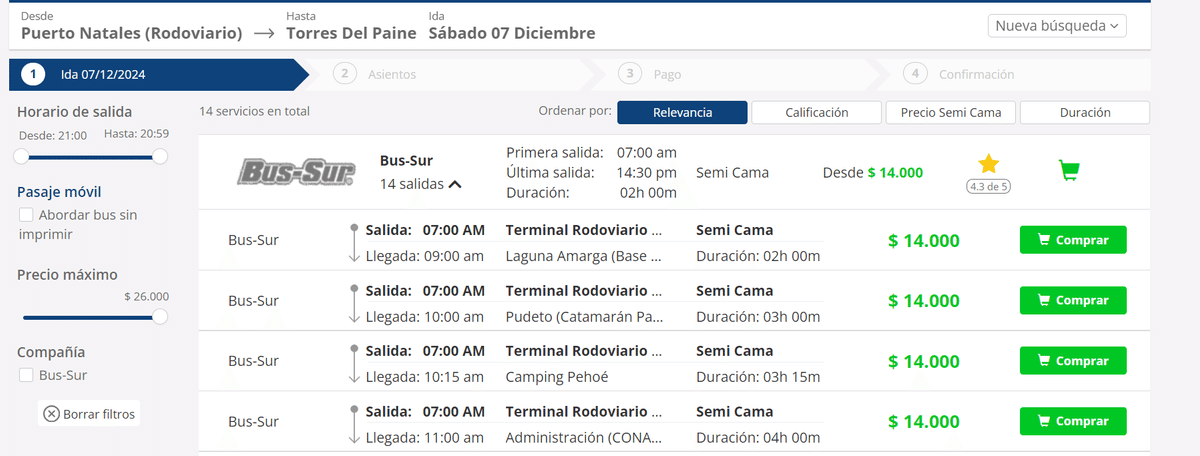This screenshot has width=1200, height=456.
Task: Click the 4.3 de 5 rating badge
Action: pyautogui.click(x=989, y=186)
